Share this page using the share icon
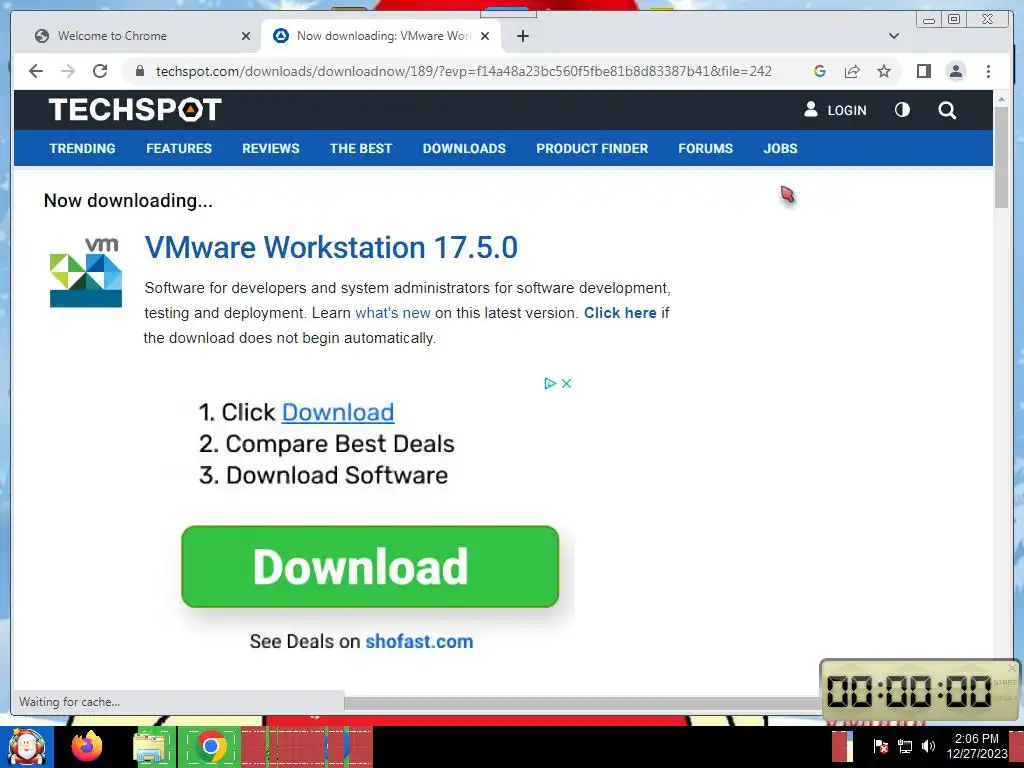 852,71
